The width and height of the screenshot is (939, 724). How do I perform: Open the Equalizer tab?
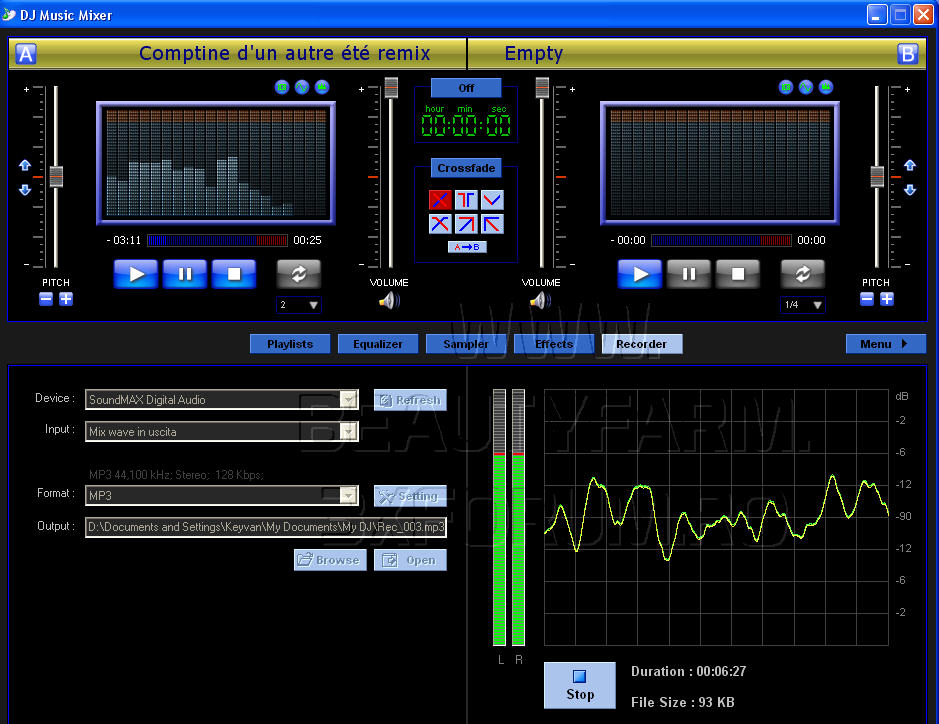tap(378, 344)
